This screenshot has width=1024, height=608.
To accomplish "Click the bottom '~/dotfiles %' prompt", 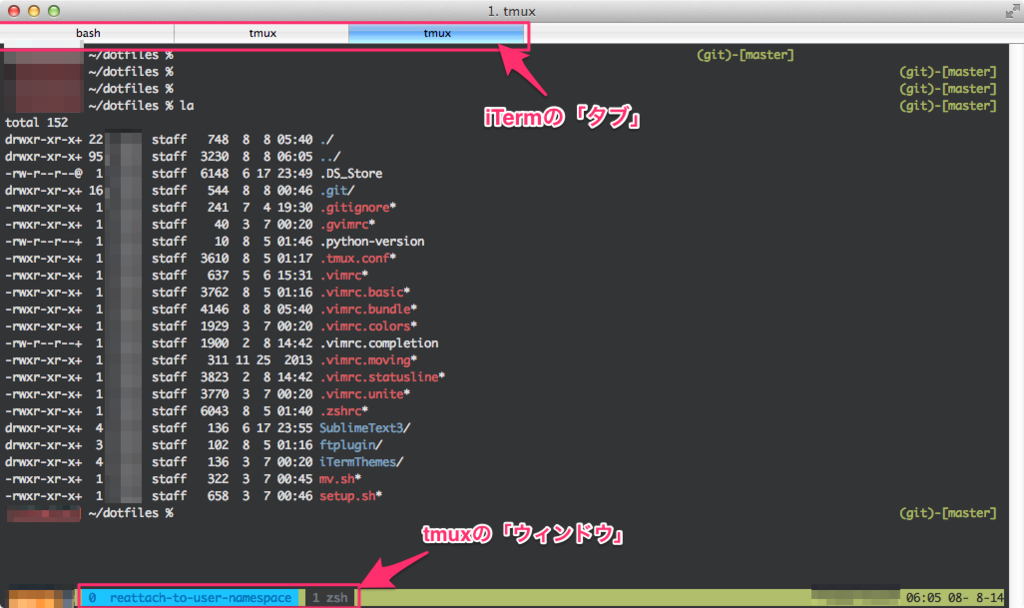I will pos(131,513).
